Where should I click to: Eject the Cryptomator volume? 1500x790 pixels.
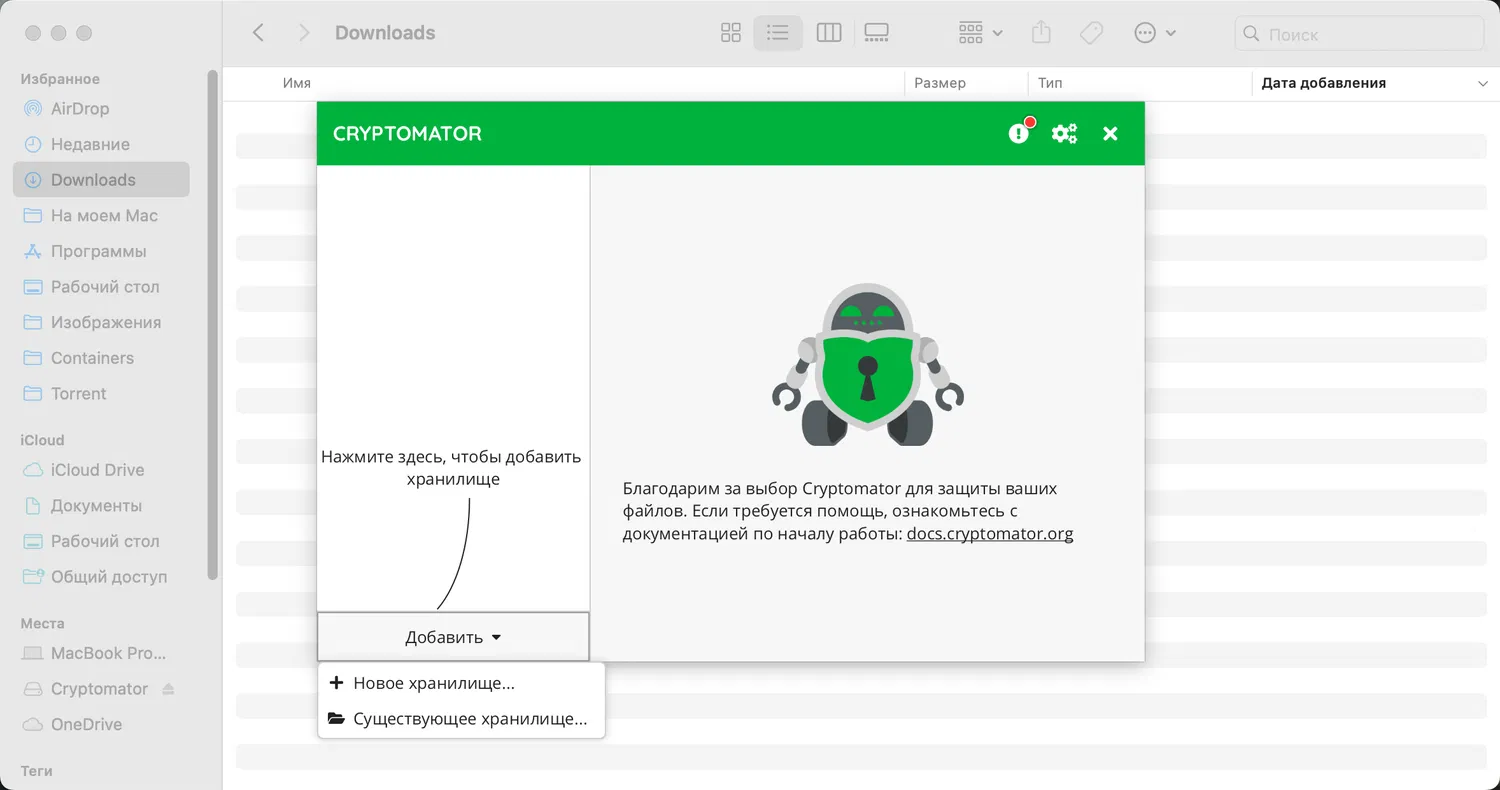click(x=168, y=689)
